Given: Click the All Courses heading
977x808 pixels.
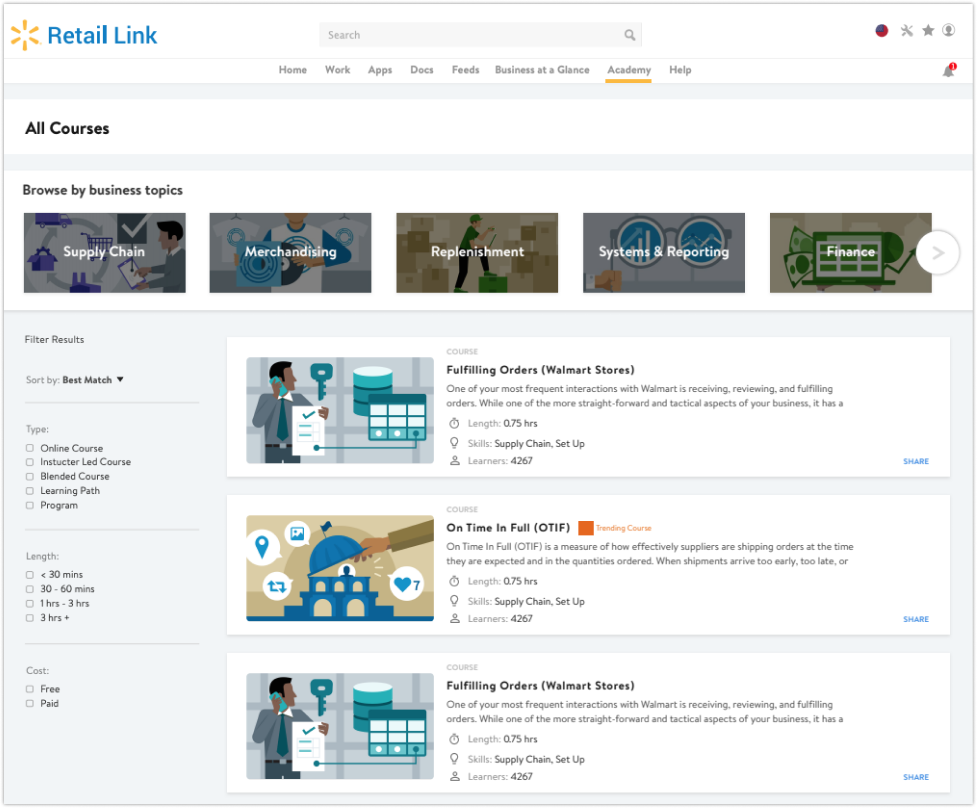Looking at the screenshot, I should click(67, 128).
